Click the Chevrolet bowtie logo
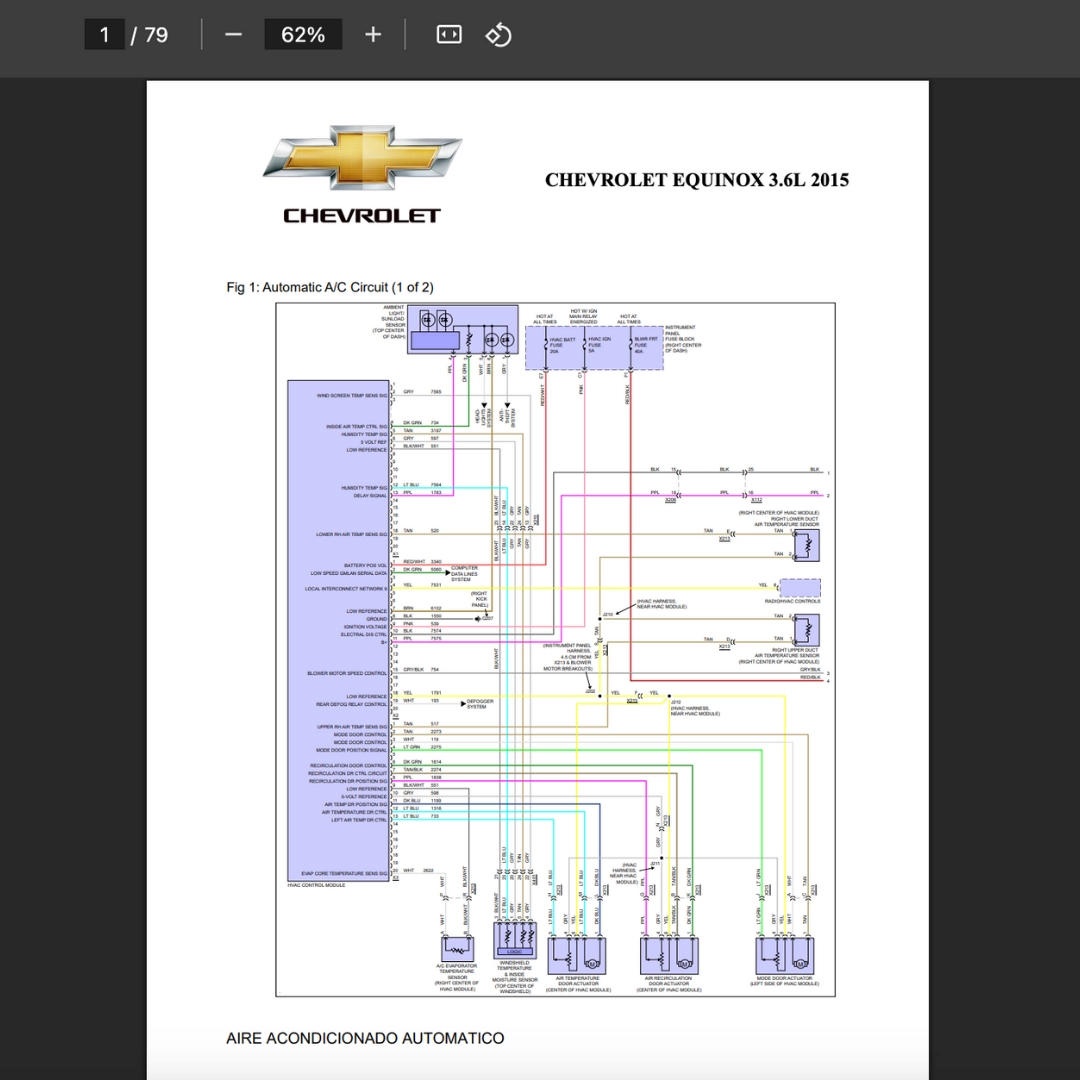The width and height of the screenshot is (1080, 1080). pos(362,157)
